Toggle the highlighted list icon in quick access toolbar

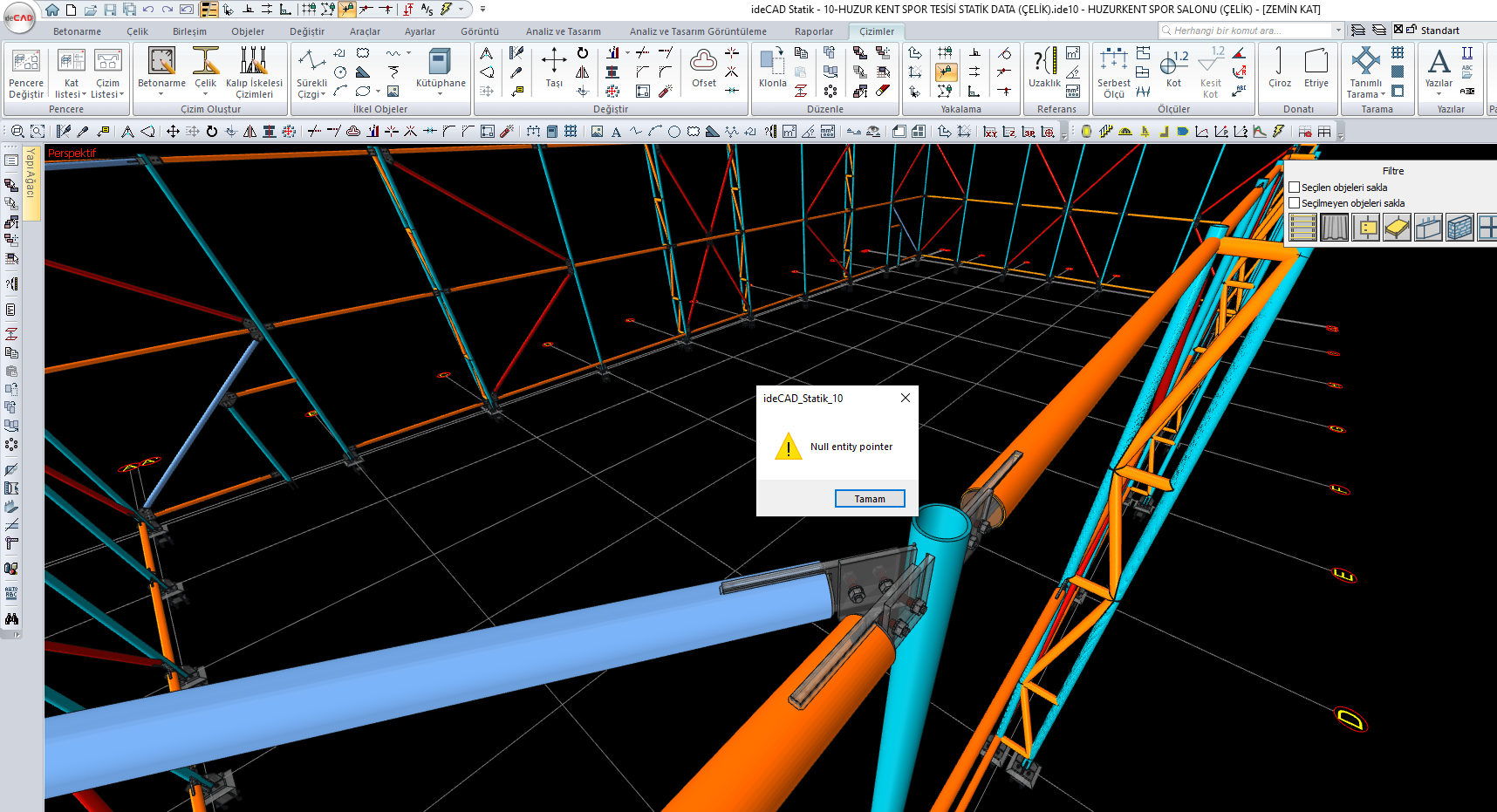(209, 10)
